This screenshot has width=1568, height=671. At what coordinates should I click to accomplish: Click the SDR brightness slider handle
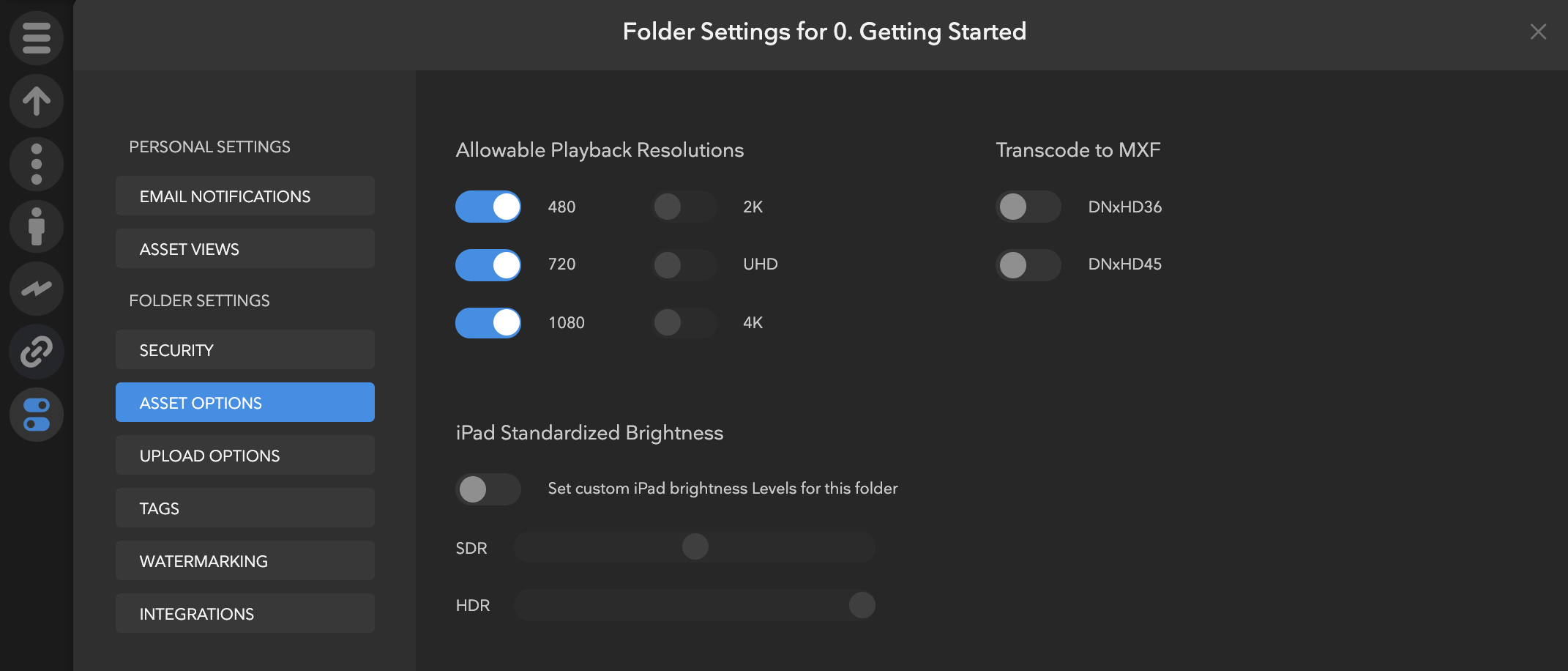695,546
